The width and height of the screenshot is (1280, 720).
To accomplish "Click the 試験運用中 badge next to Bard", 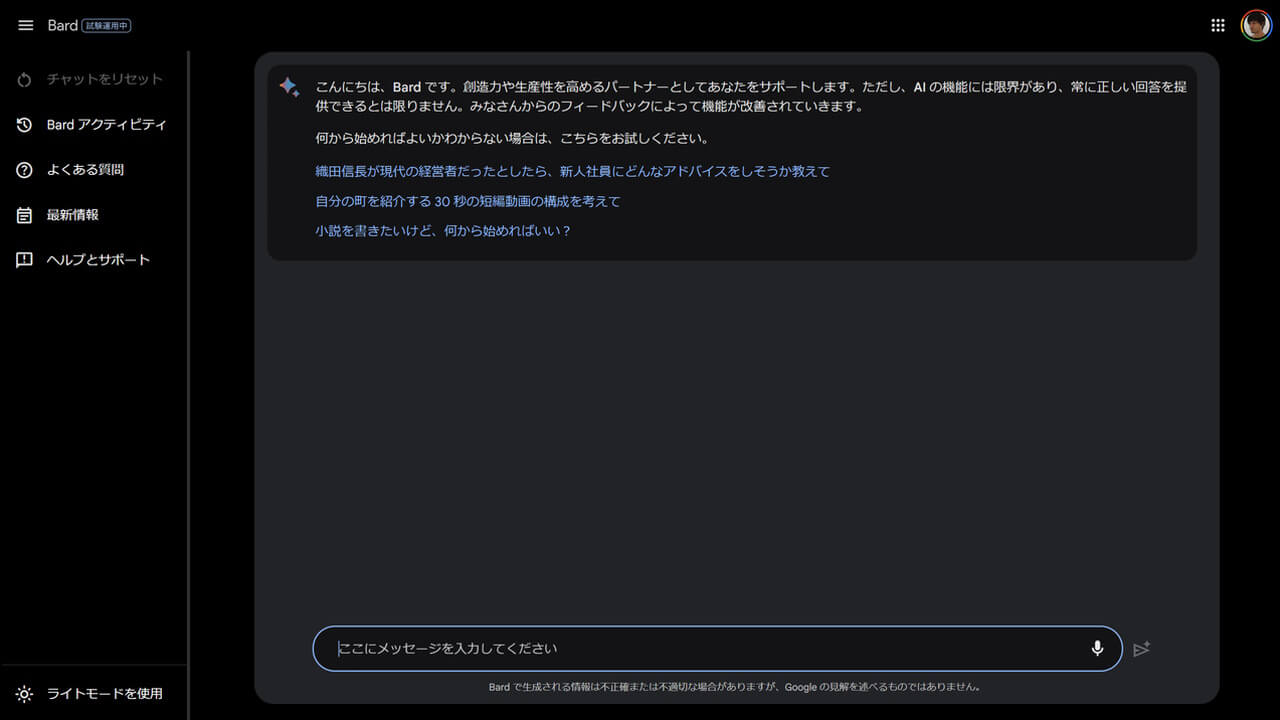I will pos(106,26).
